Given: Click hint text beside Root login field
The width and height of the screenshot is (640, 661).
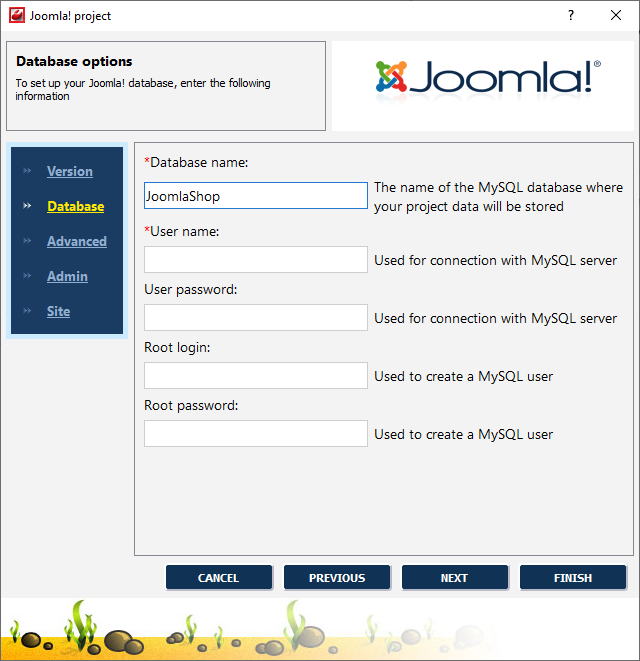Looking at the screenshot, I should [463, 376].
